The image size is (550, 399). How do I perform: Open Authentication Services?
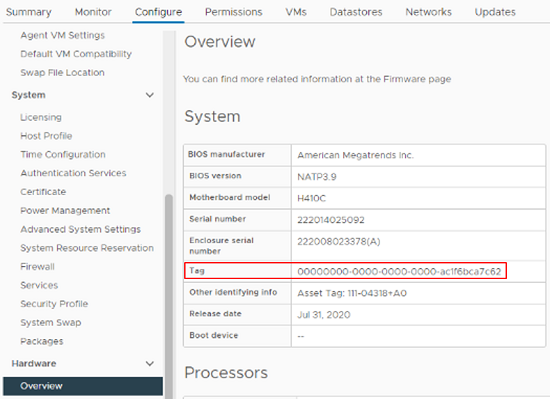coord(73,173)
